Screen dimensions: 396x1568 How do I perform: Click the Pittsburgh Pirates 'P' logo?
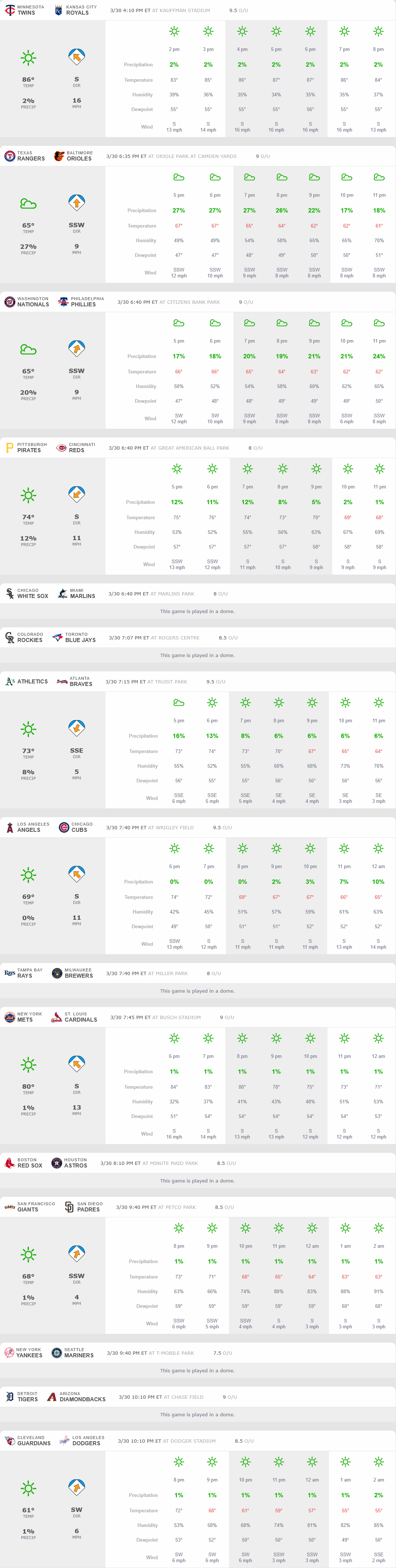pos(9,448)
